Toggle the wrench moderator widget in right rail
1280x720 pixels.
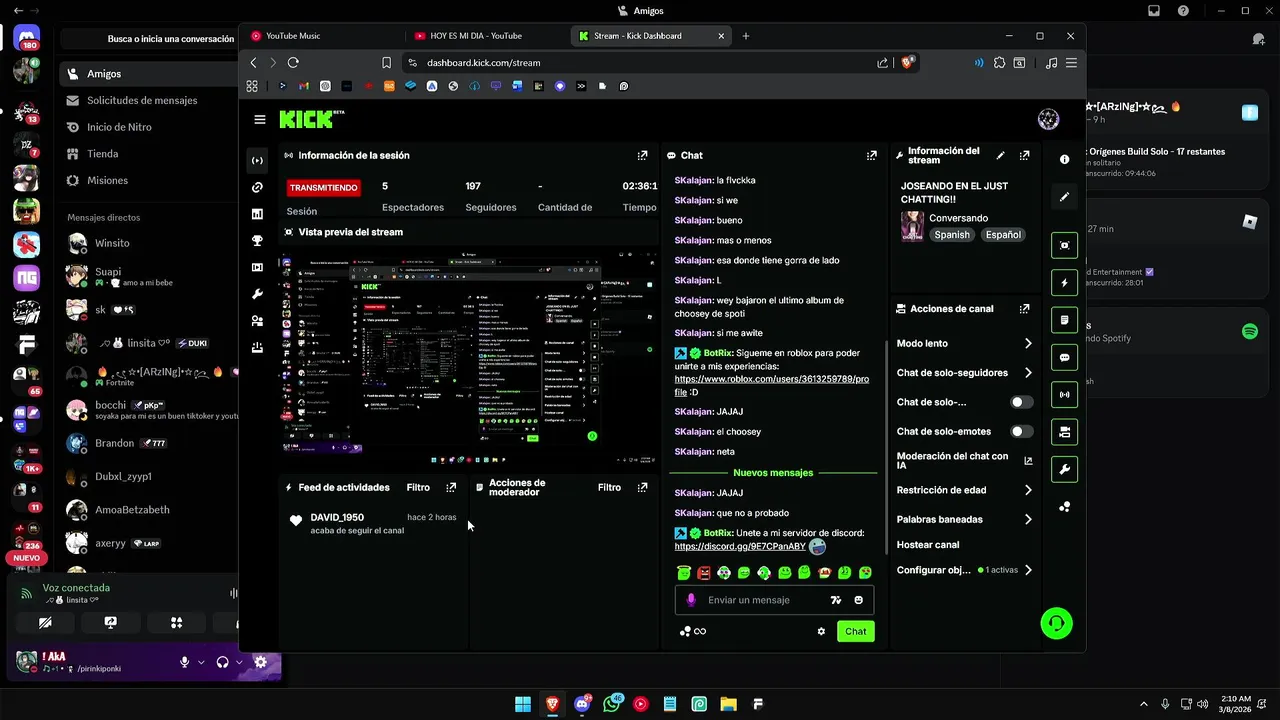point(1064,469)
